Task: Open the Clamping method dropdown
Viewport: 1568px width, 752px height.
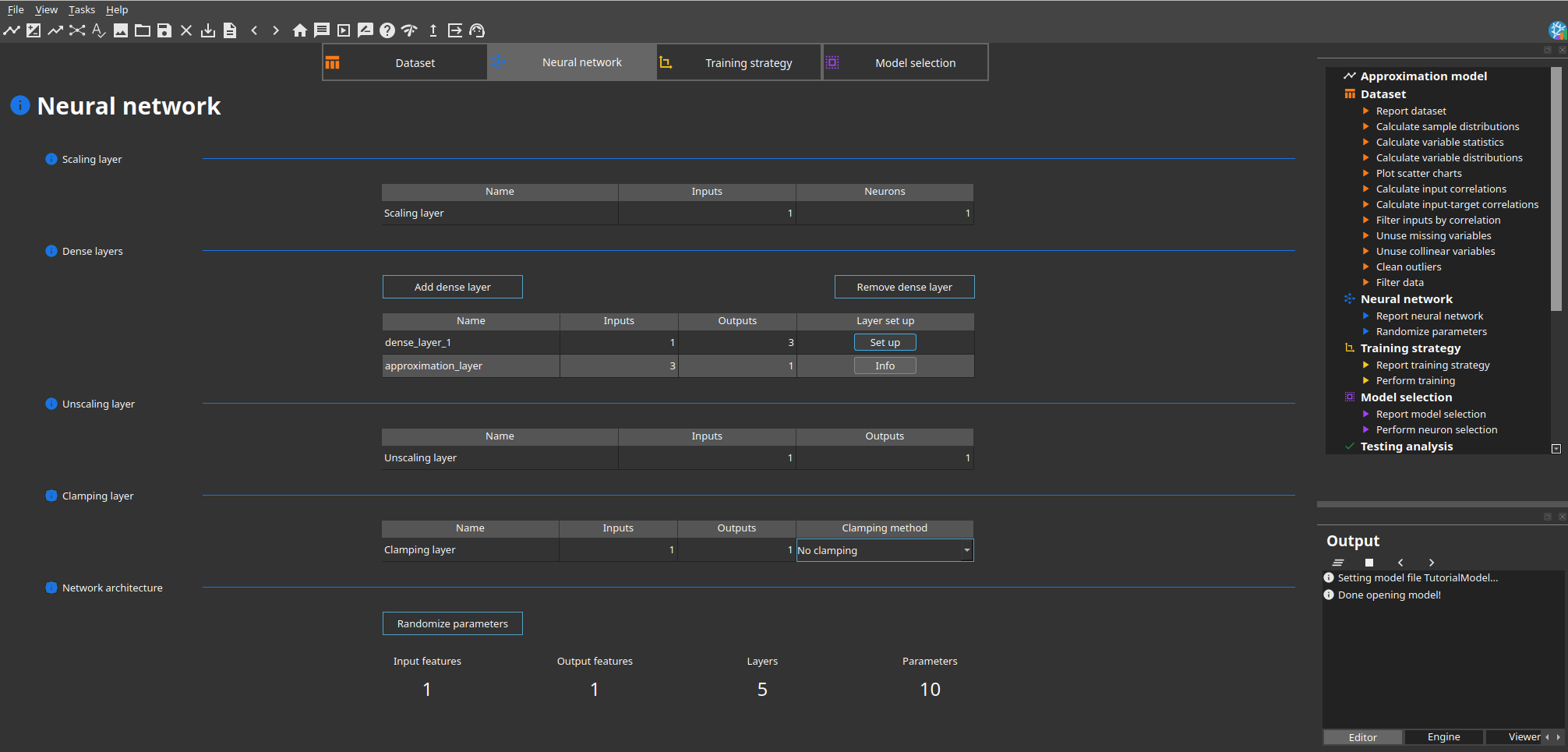Action: 885,550
